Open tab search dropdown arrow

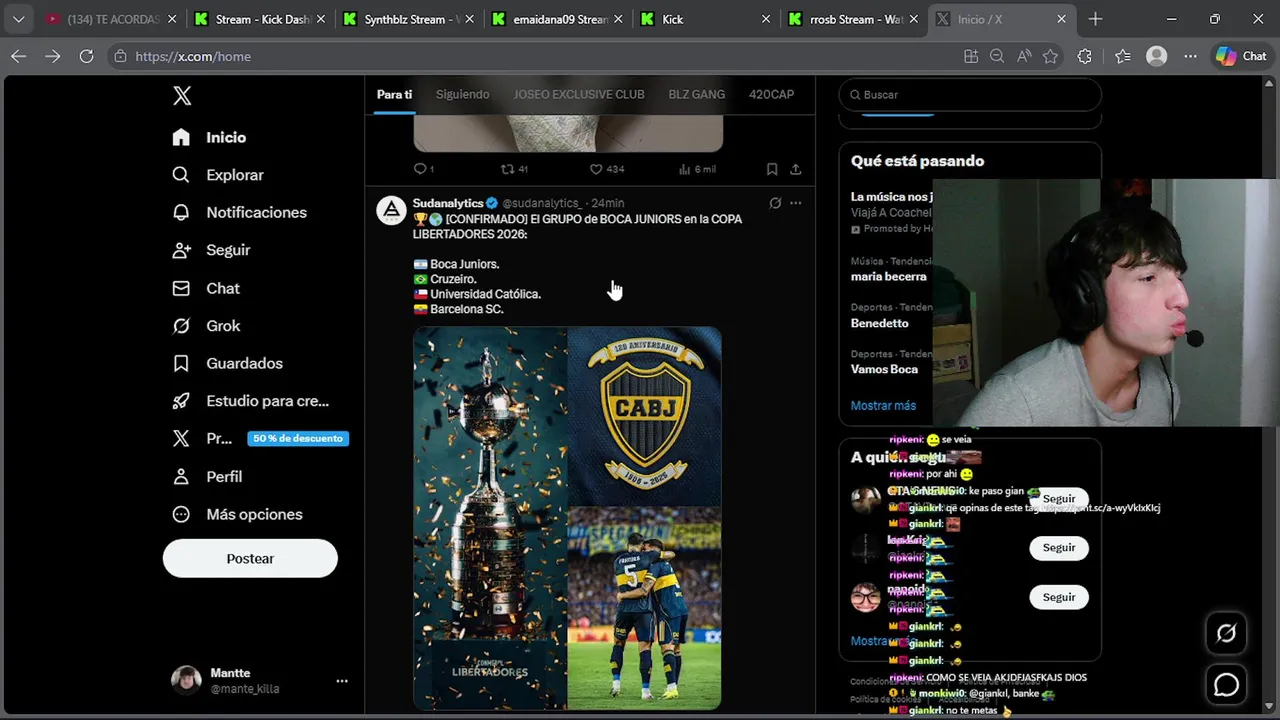pyautogui.click(x=19, y=19)
